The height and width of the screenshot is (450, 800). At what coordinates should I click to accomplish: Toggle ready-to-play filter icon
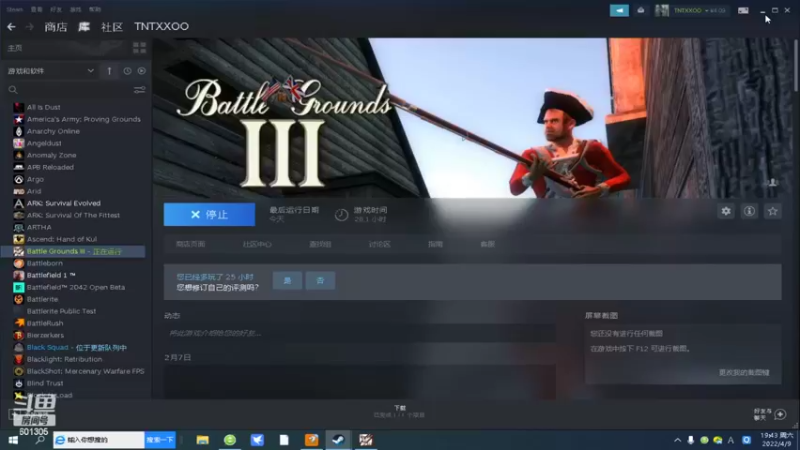pos(141,71)
